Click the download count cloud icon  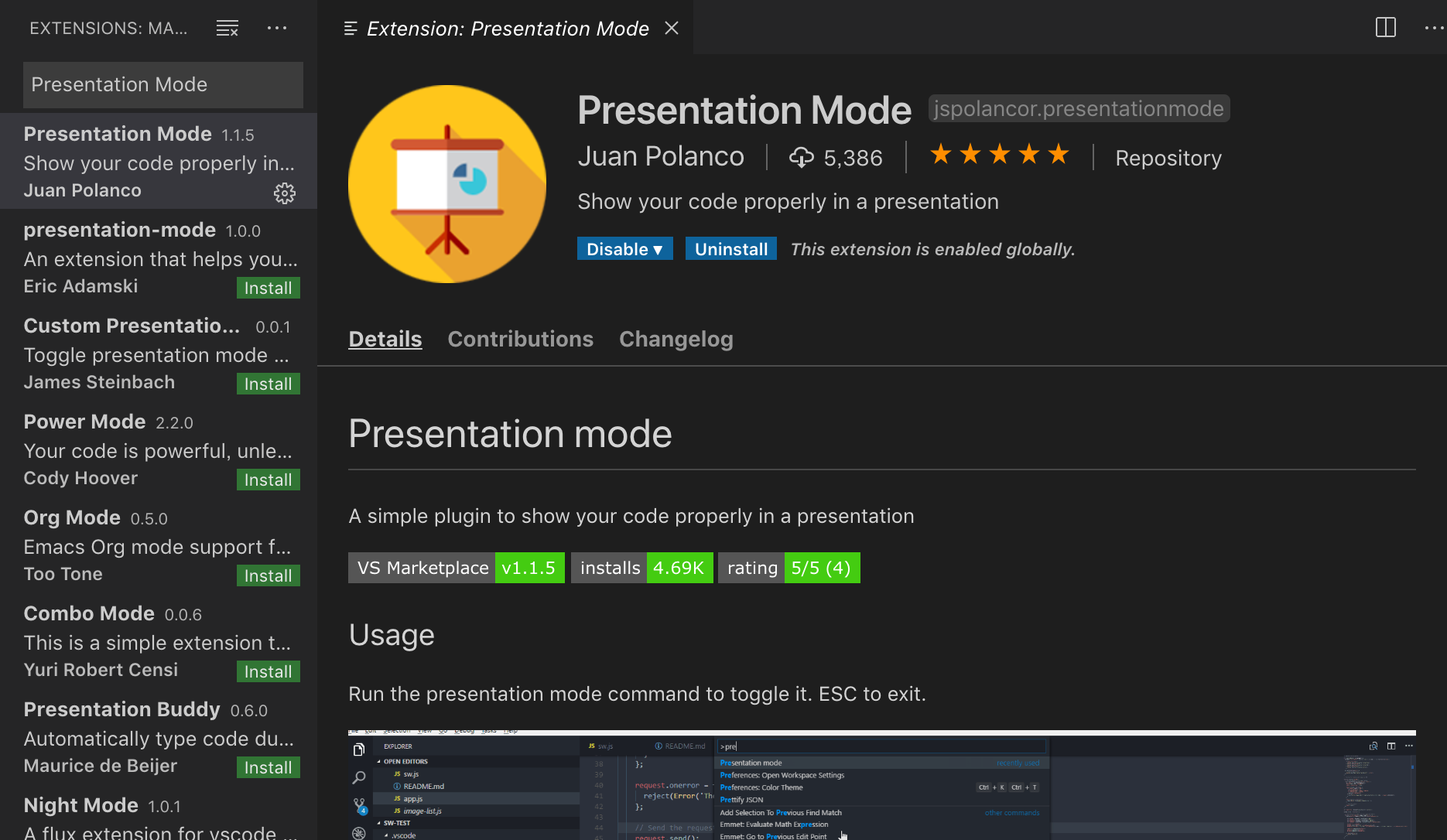801,157
